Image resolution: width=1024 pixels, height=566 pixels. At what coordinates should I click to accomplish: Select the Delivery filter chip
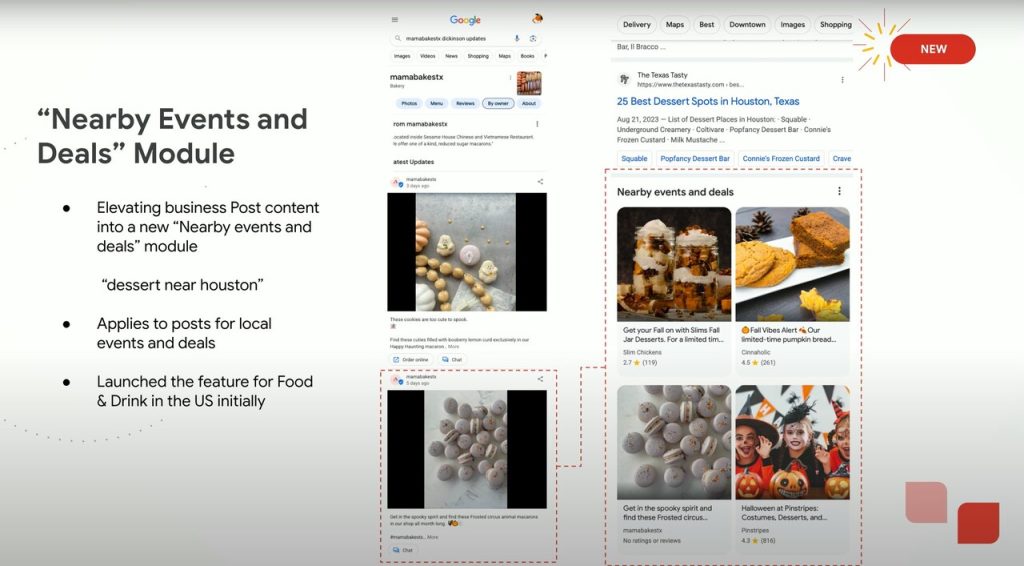637,25
